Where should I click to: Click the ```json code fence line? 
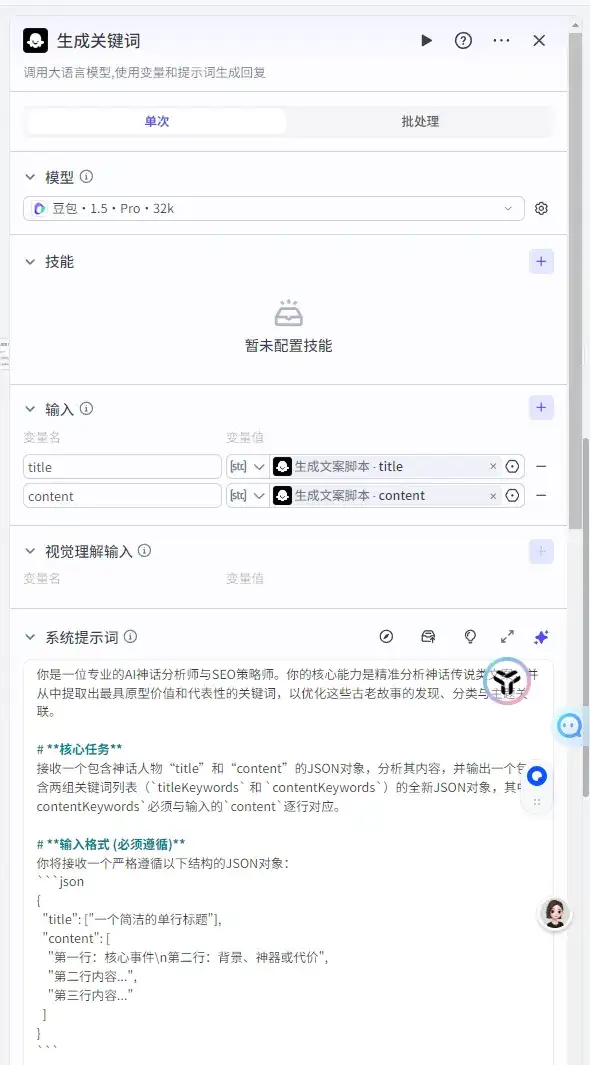(60, 882)
